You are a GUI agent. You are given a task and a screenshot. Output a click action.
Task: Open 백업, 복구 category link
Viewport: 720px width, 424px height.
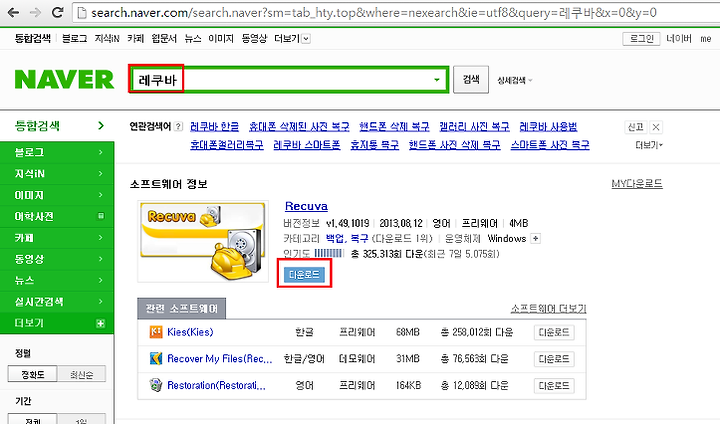tap(347, 238)
